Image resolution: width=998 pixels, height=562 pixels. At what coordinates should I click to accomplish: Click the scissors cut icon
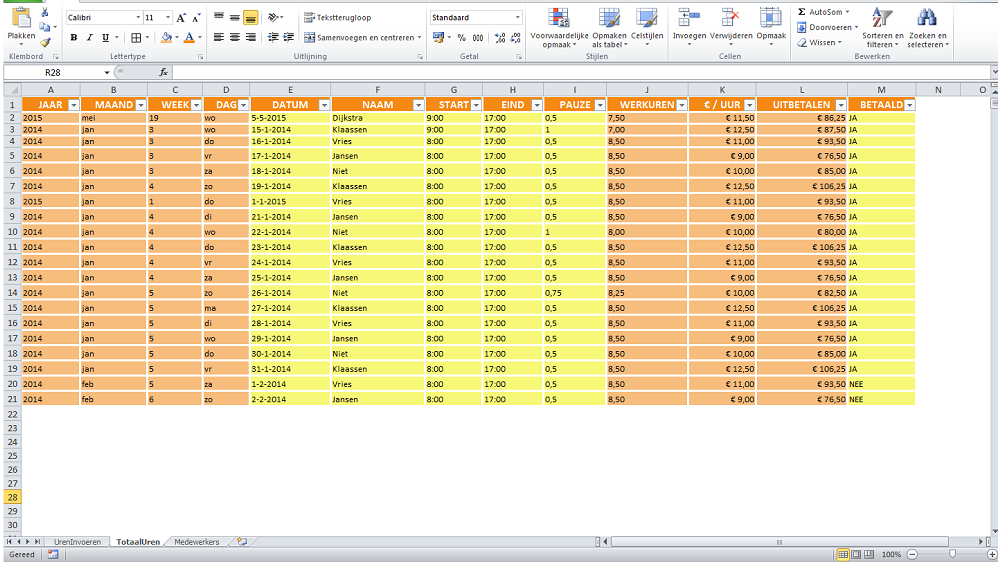pos(45,12)
